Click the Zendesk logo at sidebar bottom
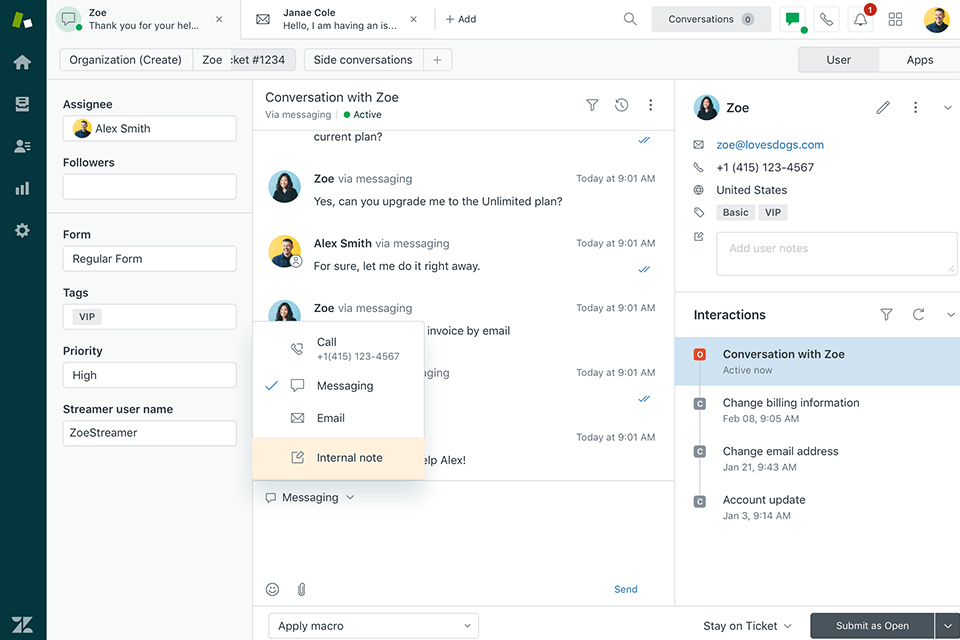Image resolution: width=960 pixels, height=640 pixels. click(x=22, y=625)
